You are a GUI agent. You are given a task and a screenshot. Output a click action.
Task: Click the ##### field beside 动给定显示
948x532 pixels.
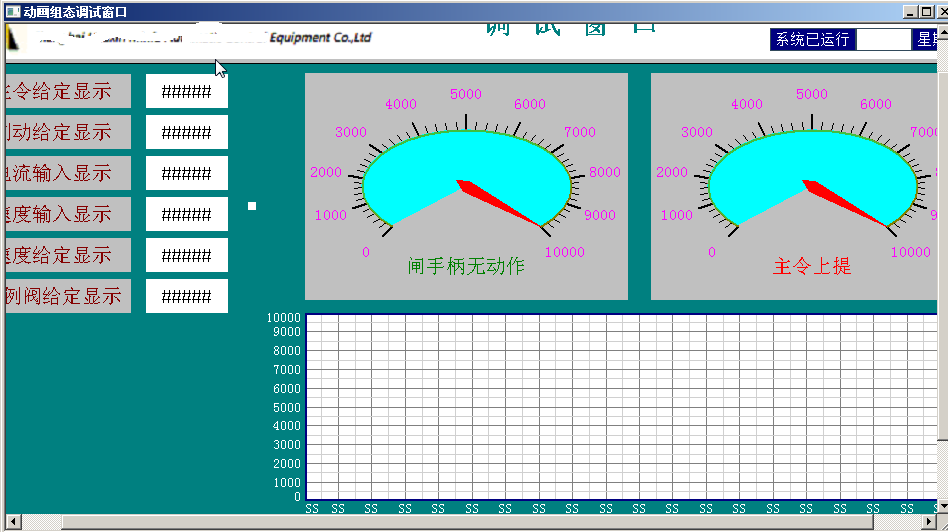pyautogui.click(x=186, y=132)
